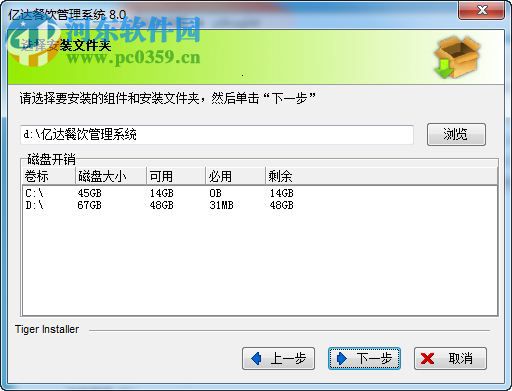This screenshot has height=391, width=512.
Task: Click 14GB in the 可用 column
Action: [x=162, y=193]
